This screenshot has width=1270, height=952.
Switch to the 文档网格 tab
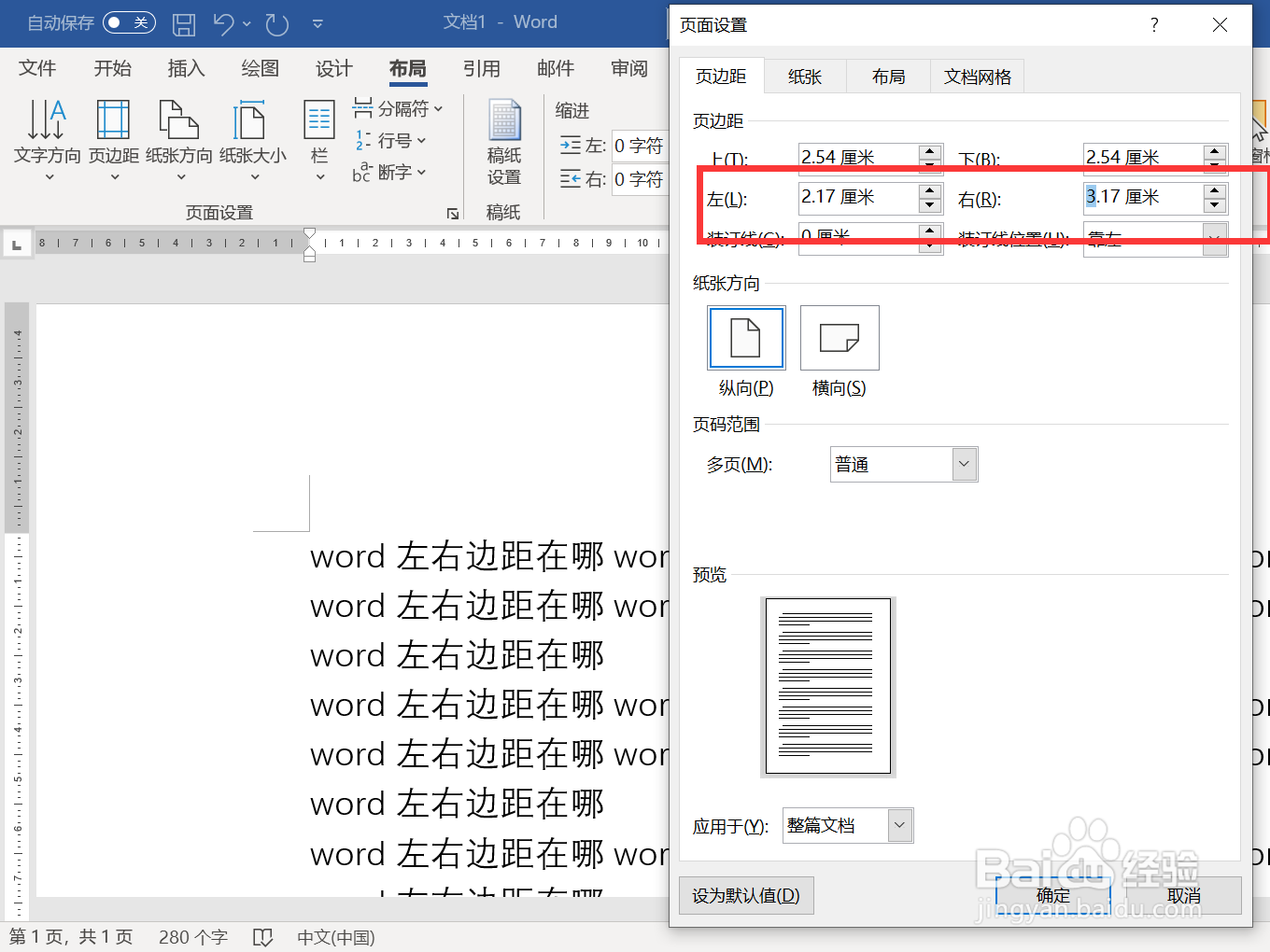(978, 77)
